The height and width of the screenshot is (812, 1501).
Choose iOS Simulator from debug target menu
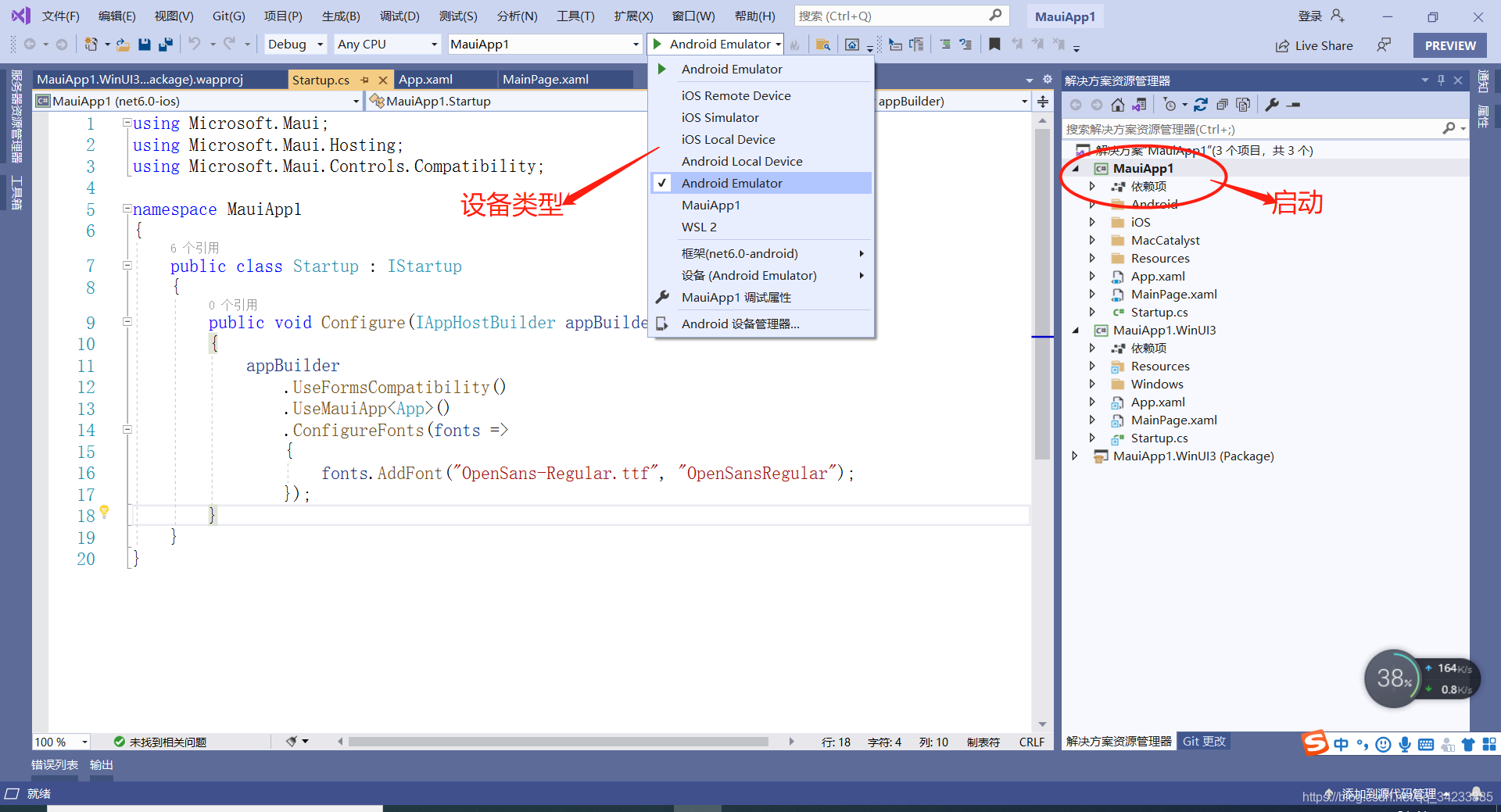tap(720, 117)
